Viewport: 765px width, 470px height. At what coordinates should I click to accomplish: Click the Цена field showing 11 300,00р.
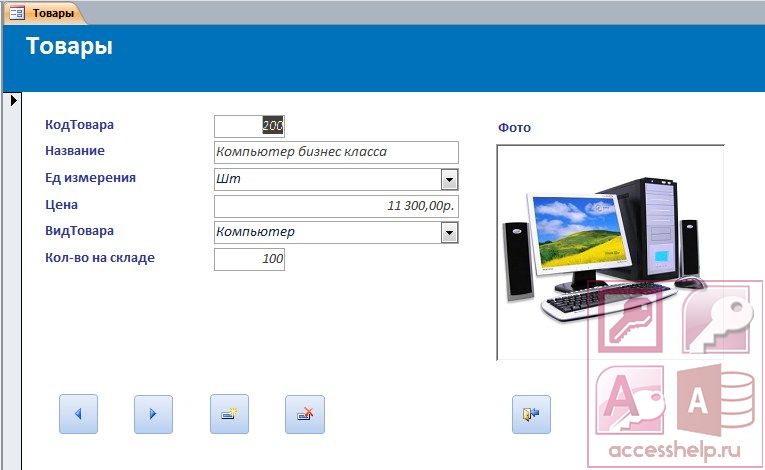coord(336,206)
